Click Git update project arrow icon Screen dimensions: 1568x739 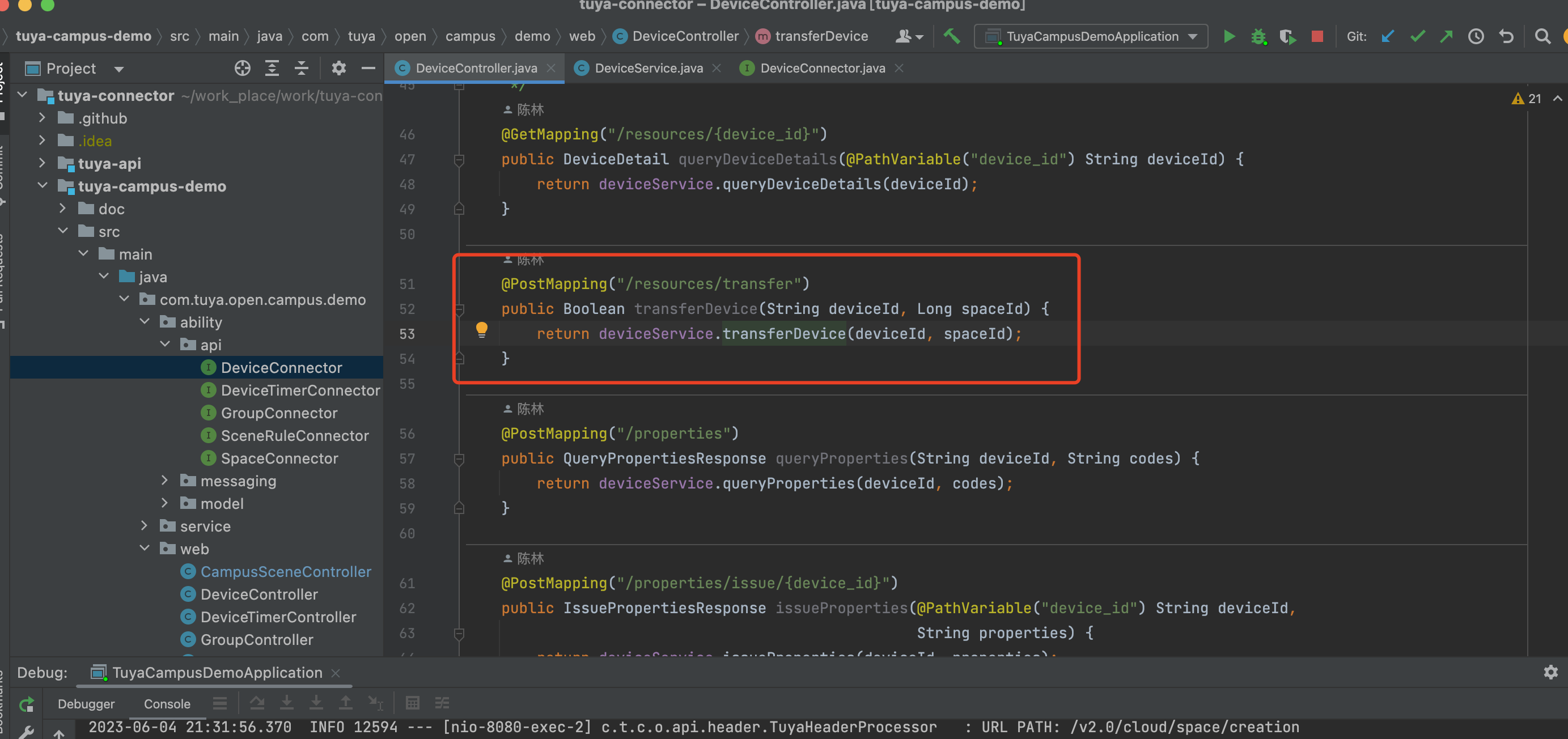point(1388,36)
